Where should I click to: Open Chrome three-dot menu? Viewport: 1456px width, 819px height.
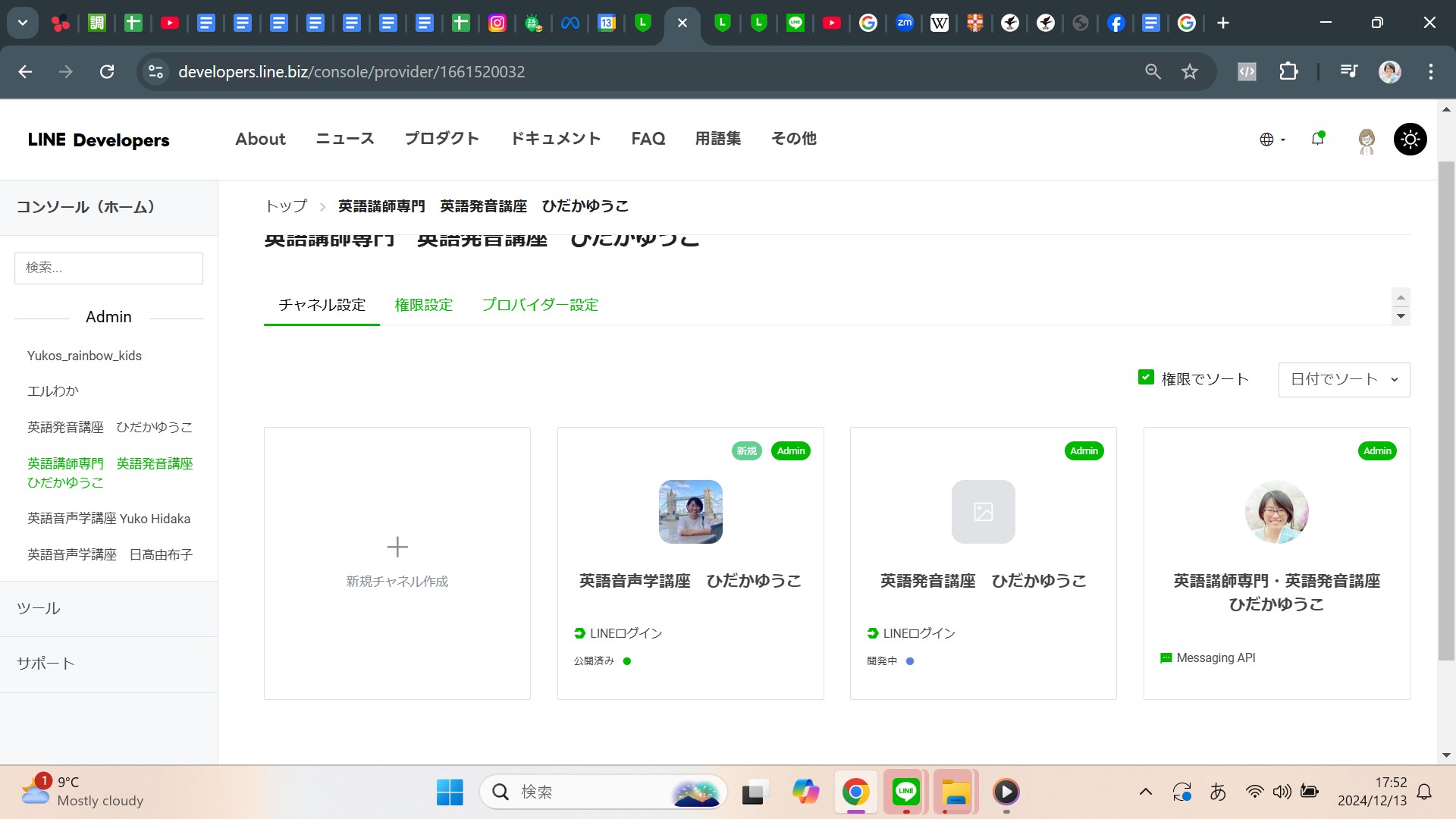[x=1430, y=71]
